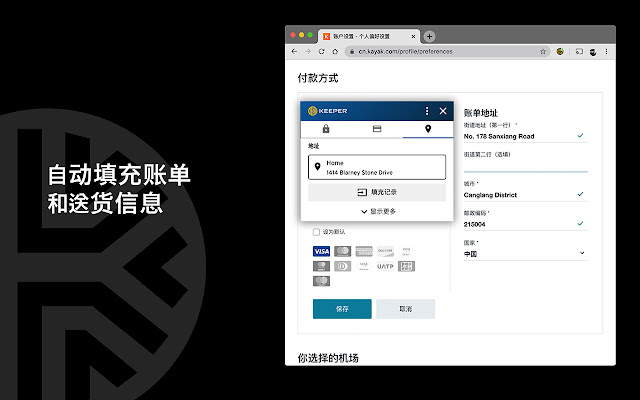
Task: Click the 取消 cancel button
Action: click(x=405, y=309)
